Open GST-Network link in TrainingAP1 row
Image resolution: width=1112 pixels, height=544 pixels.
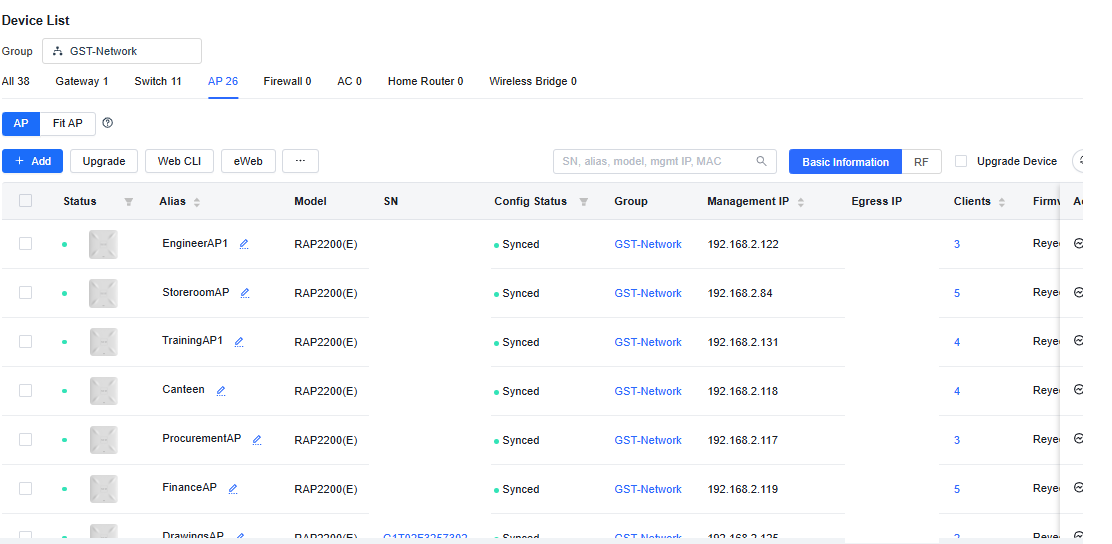click(x=648, y=342)
